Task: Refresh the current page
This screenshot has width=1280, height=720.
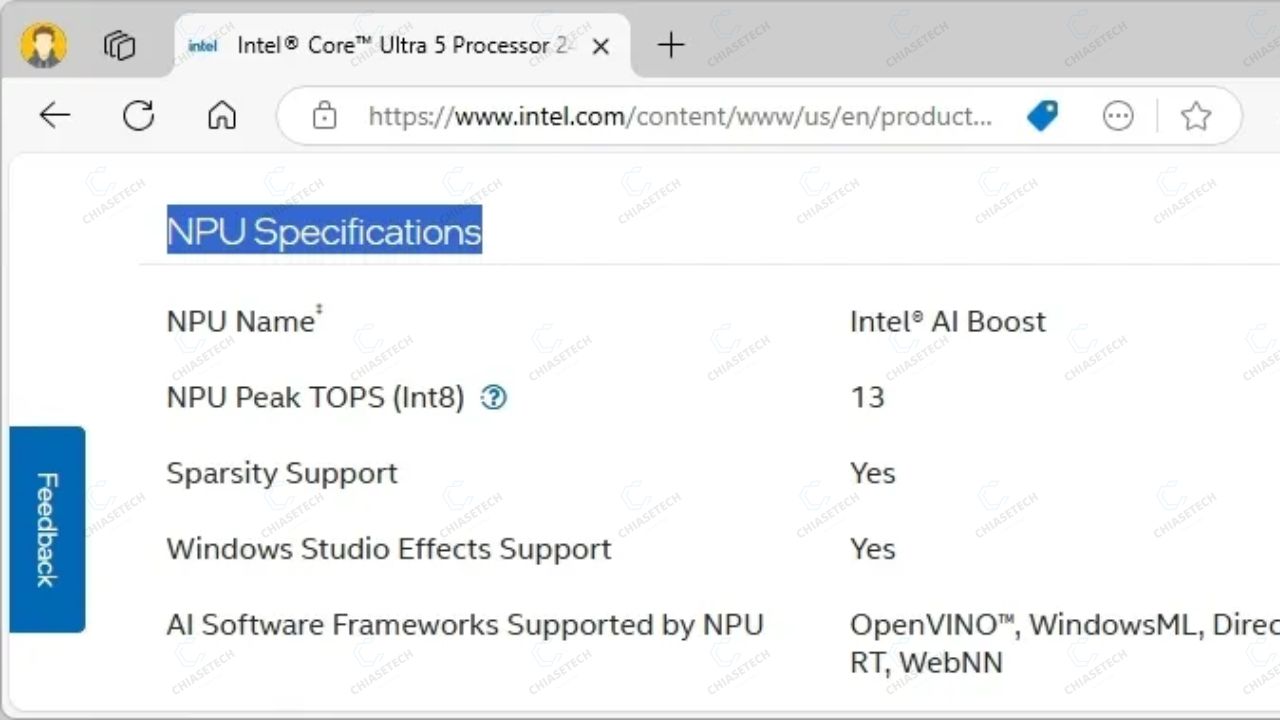Action: tap(138, 116)
